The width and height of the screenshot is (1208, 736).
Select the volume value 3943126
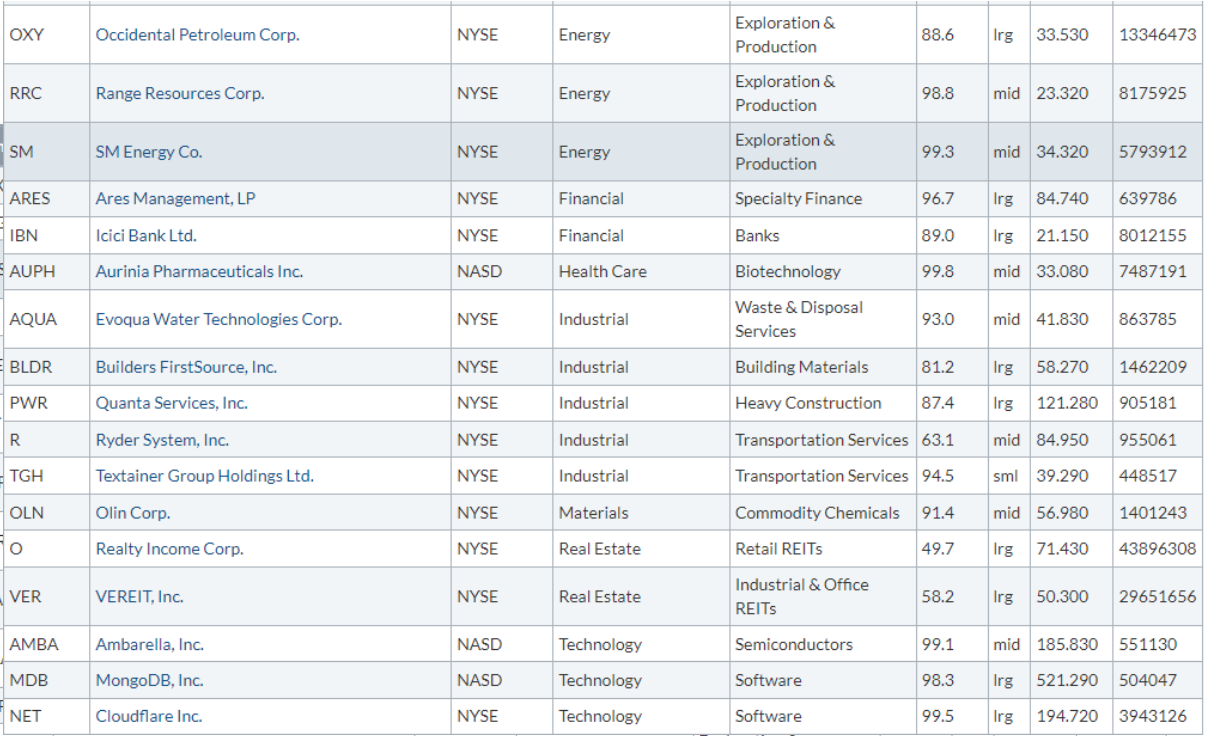1153,717
